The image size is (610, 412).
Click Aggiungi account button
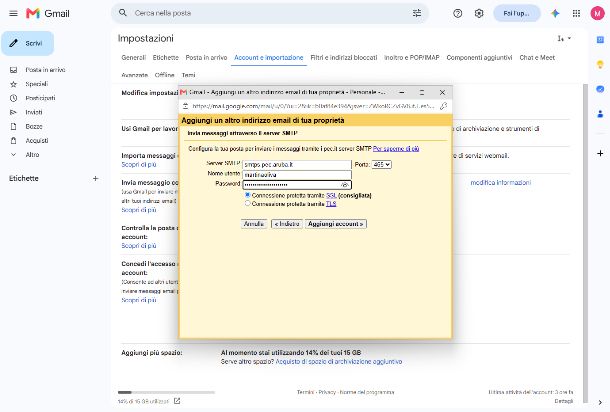click(336, 224)
